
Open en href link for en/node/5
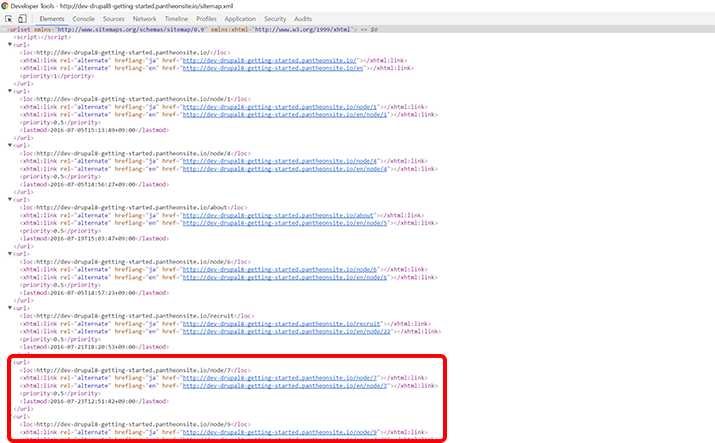tap(285, 223)
